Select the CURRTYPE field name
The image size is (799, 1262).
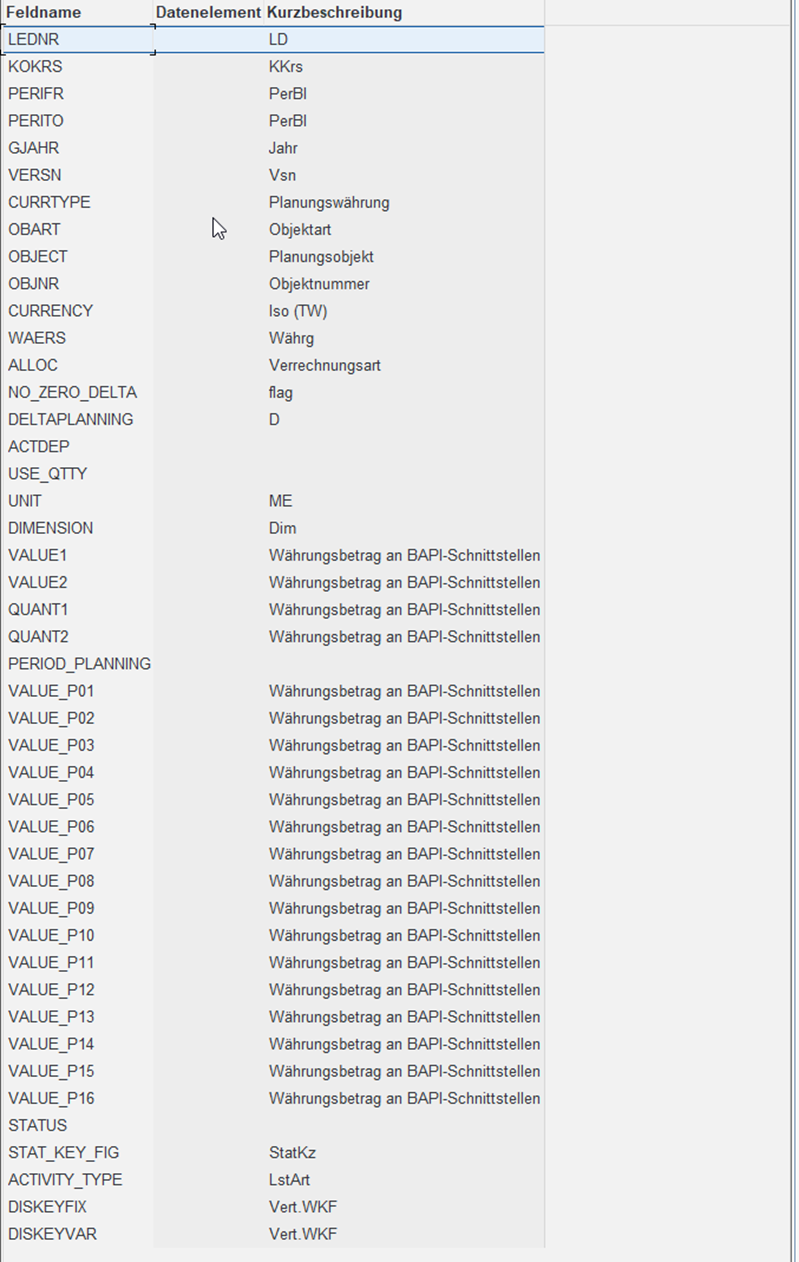49,202
